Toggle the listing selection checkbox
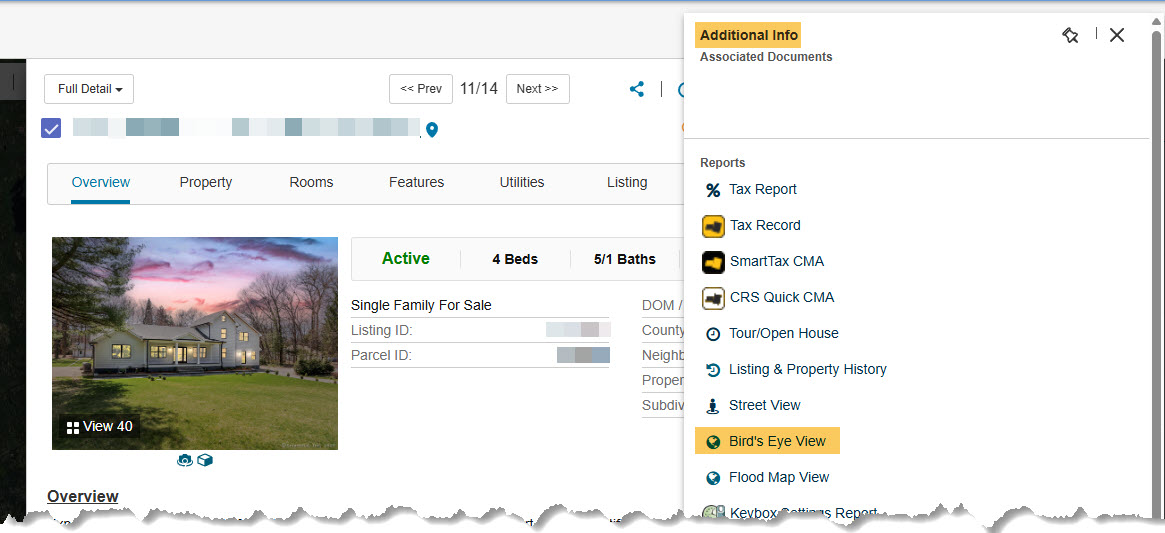1165x533 pixels. 51,129
